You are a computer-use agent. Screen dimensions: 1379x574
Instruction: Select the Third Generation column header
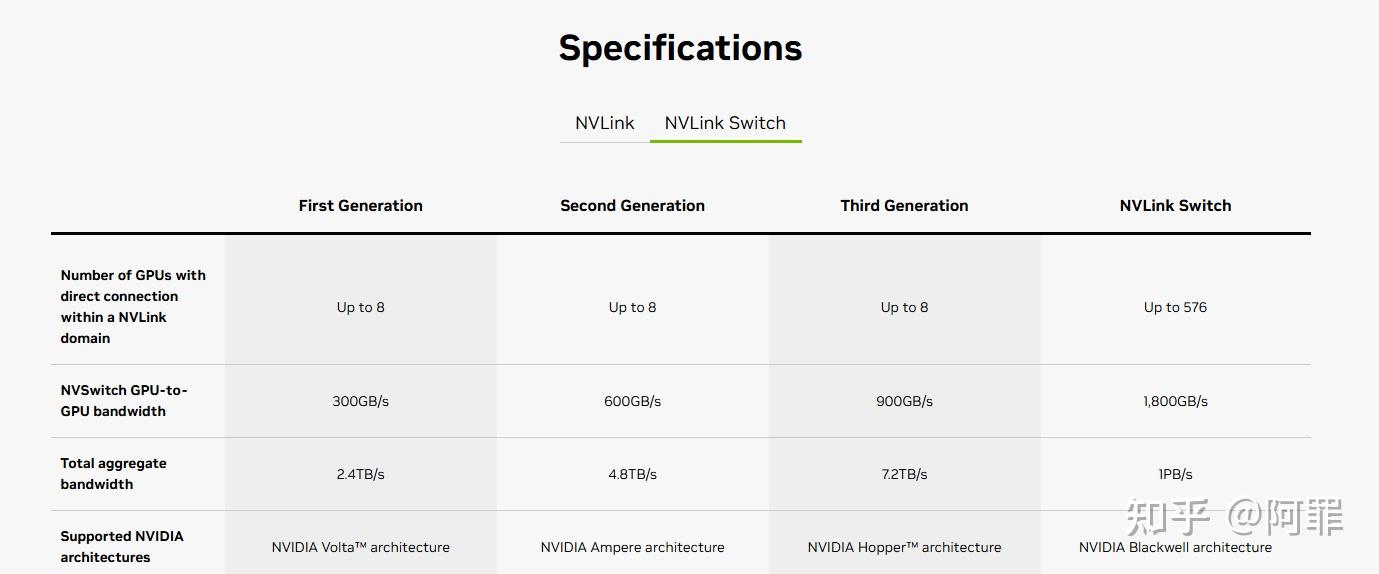pos(904,205)
